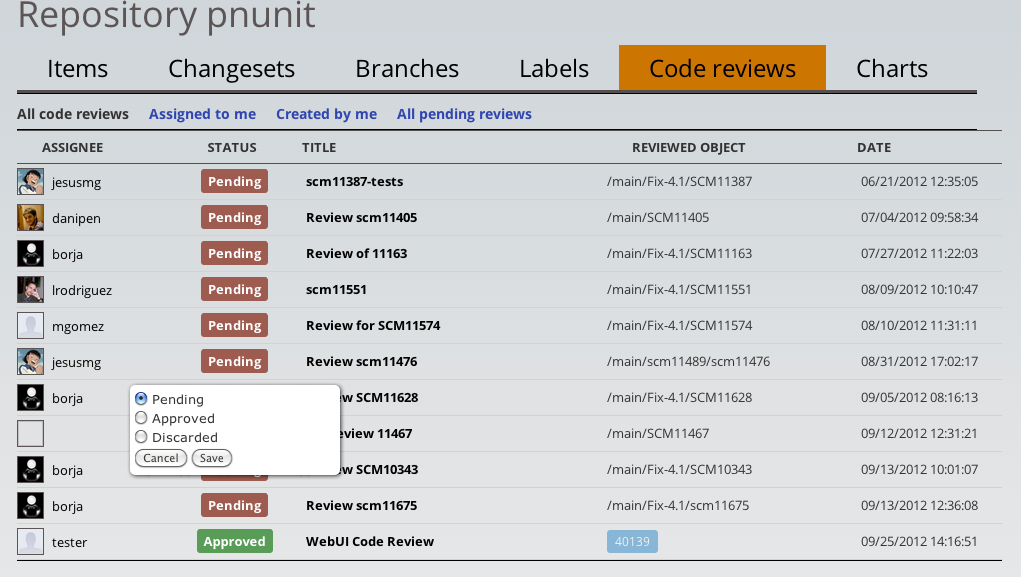Viewport: 1021px width, 577px height.
Task: Click changeset 40139 on the WebUI Code Review
Action: 631,541
